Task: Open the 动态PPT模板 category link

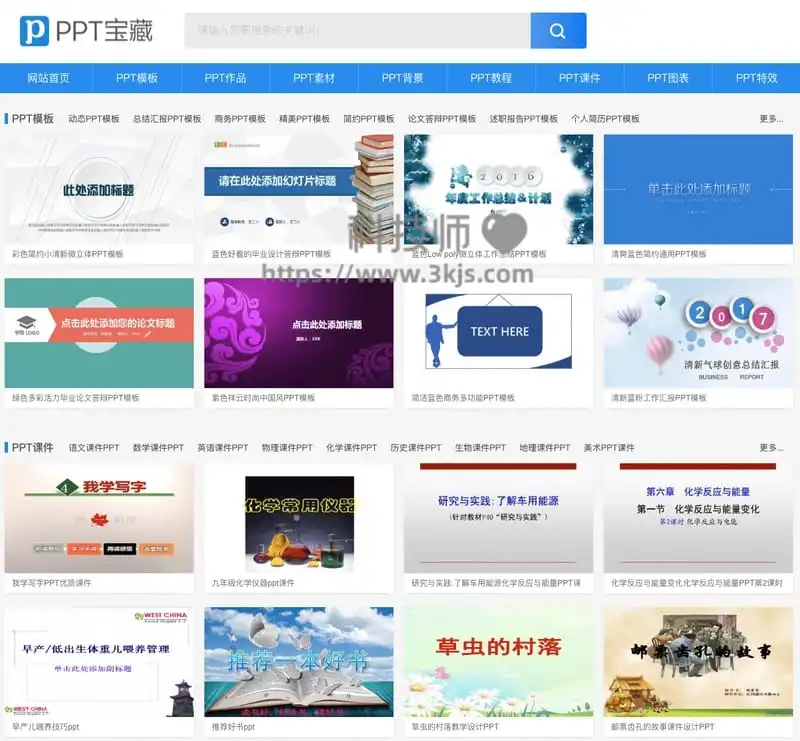Action: point(94,119)
